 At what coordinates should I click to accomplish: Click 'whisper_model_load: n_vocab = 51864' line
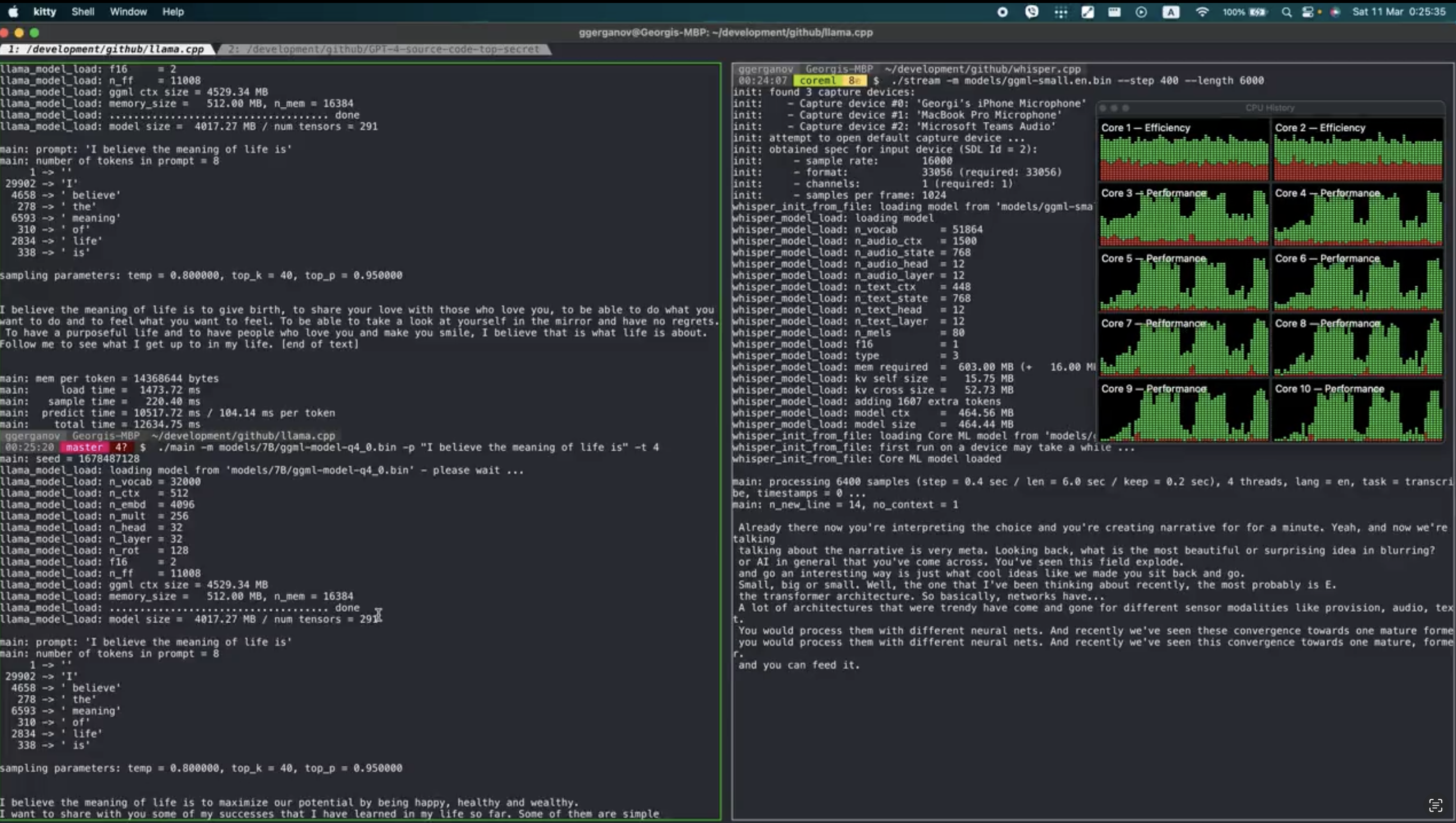pyautogui.click(x=857, y=230)
